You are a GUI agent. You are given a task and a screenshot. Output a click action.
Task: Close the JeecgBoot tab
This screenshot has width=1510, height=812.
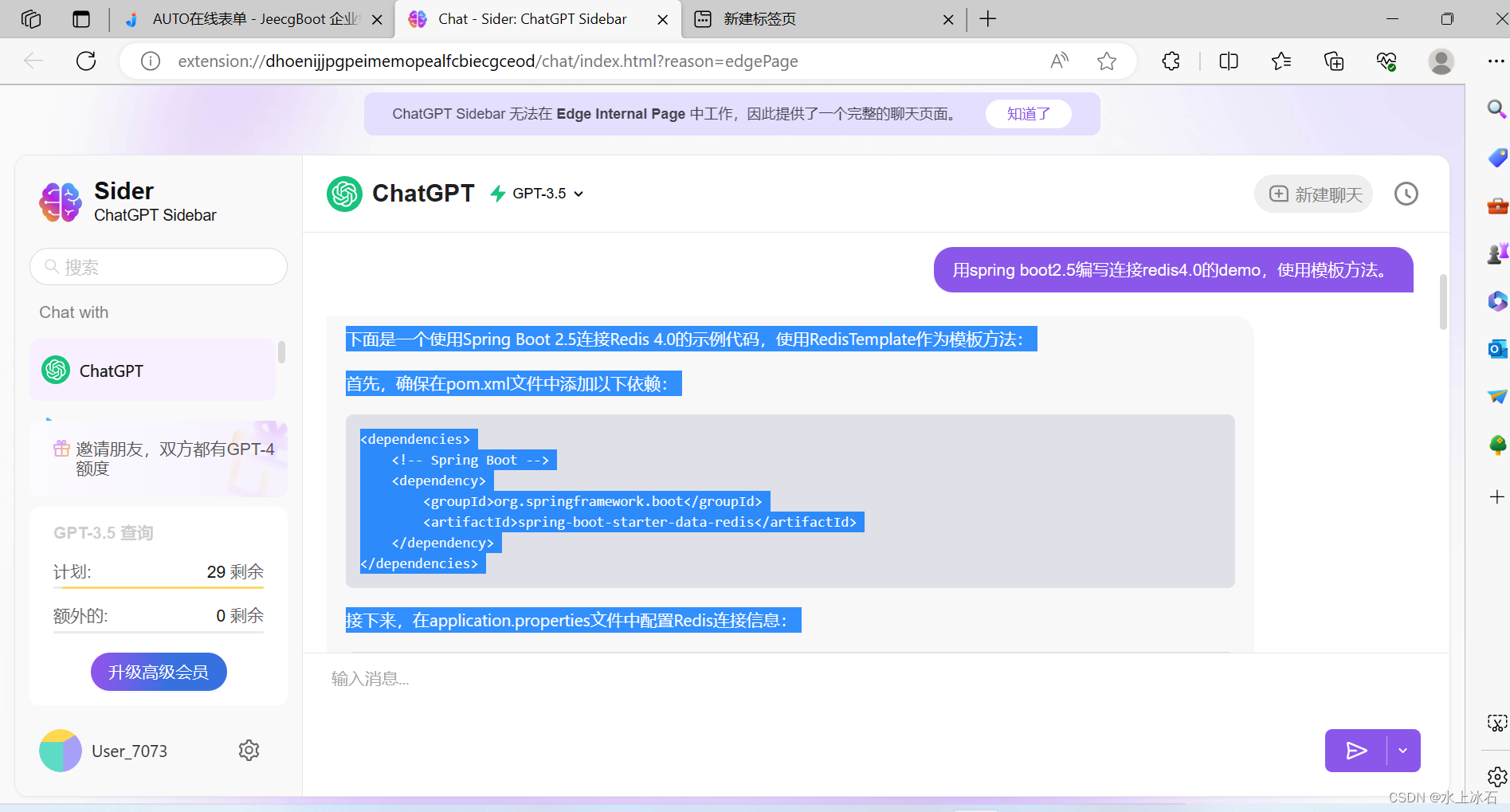[x=378, y=20]
